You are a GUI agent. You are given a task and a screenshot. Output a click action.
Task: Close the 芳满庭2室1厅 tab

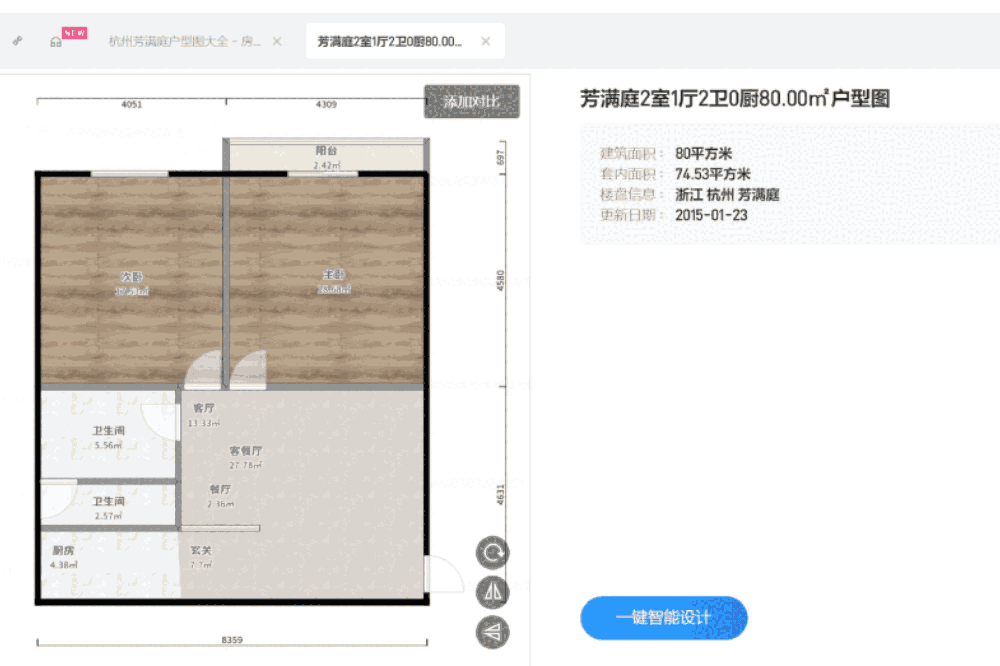[x=485, y=41]
